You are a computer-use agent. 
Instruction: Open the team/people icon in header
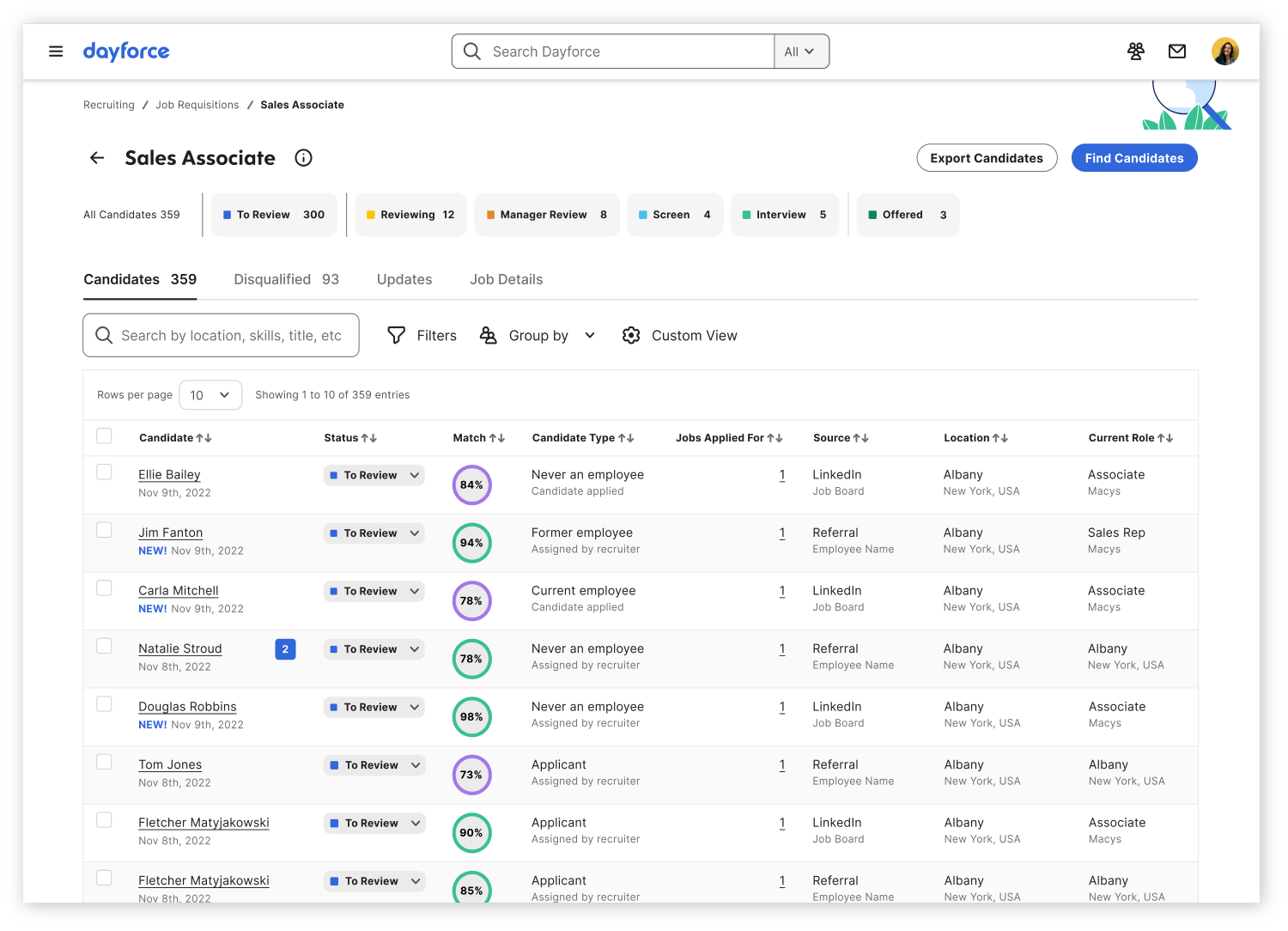1136,52
